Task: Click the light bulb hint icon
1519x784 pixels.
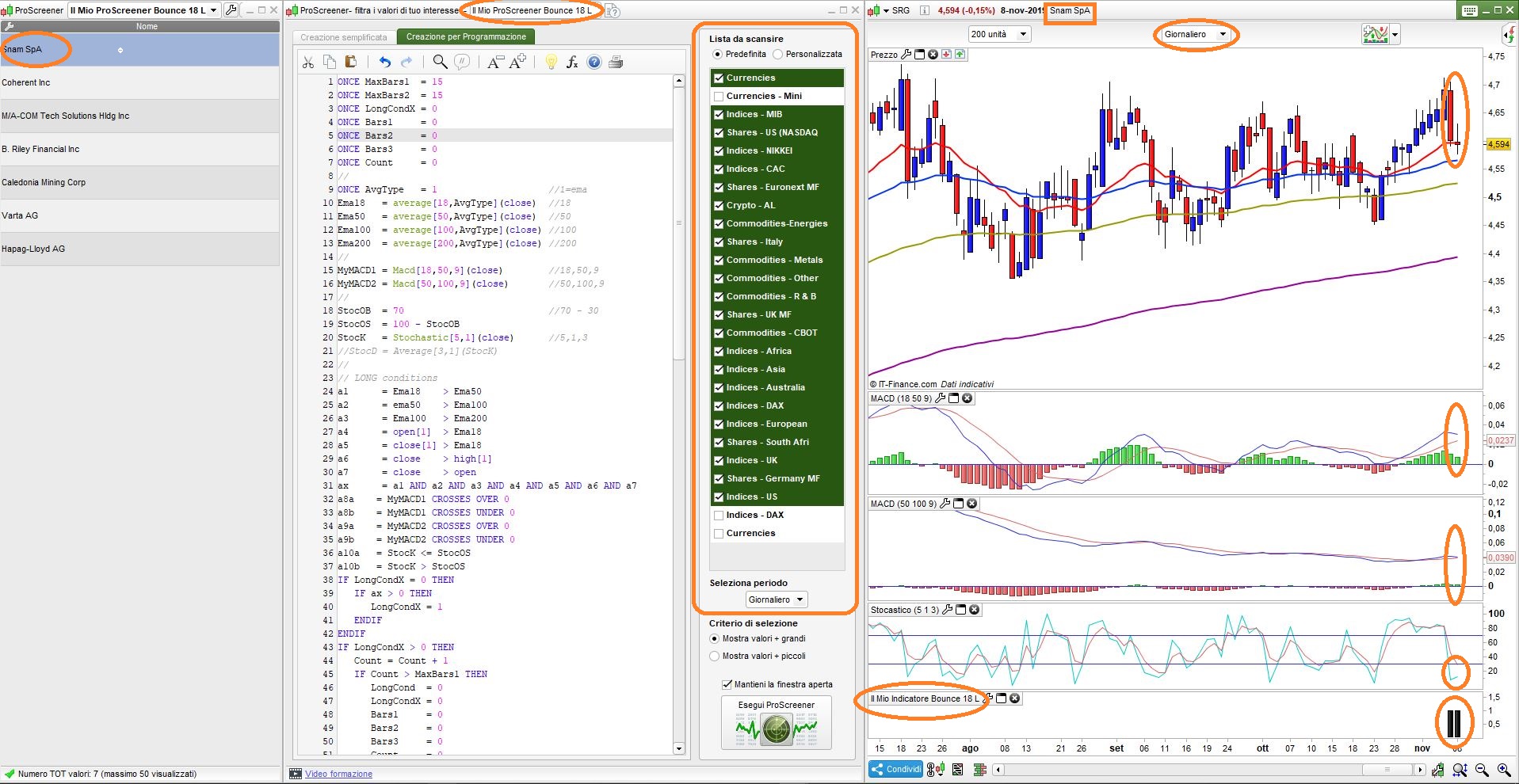Action: pos(551,63)
